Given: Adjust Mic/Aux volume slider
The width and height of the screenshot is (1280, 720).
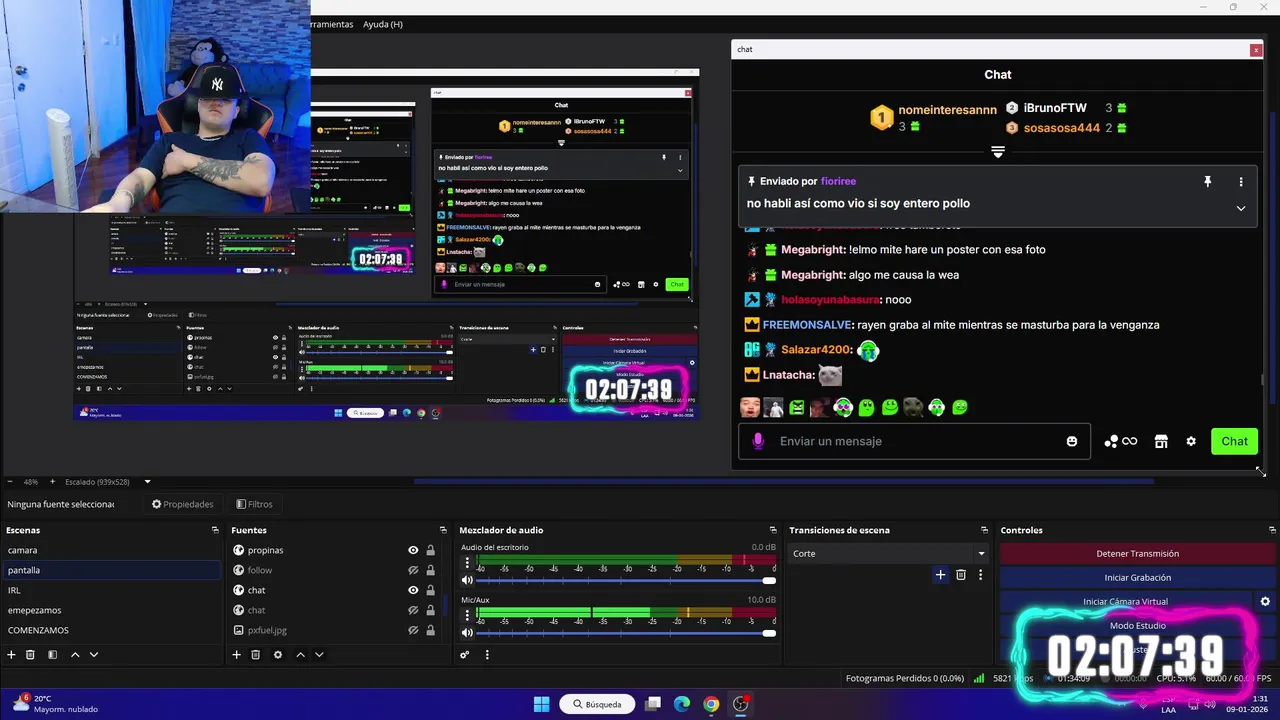Looking at the screenshot, I should pyautogui.click(x=624, y=632).
